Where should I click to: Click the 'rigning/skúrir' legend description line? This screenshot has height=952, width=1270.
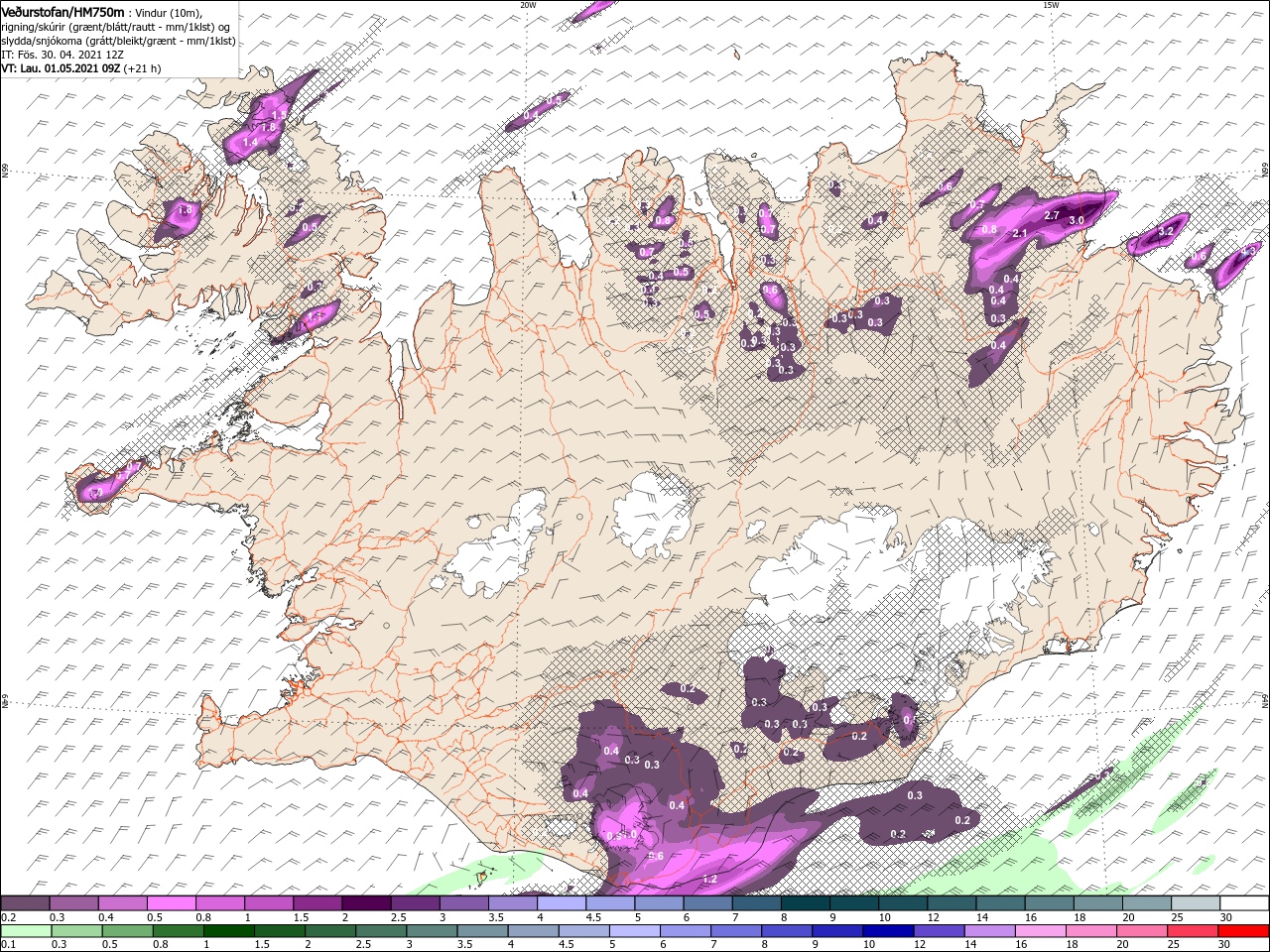coord(117,27)
